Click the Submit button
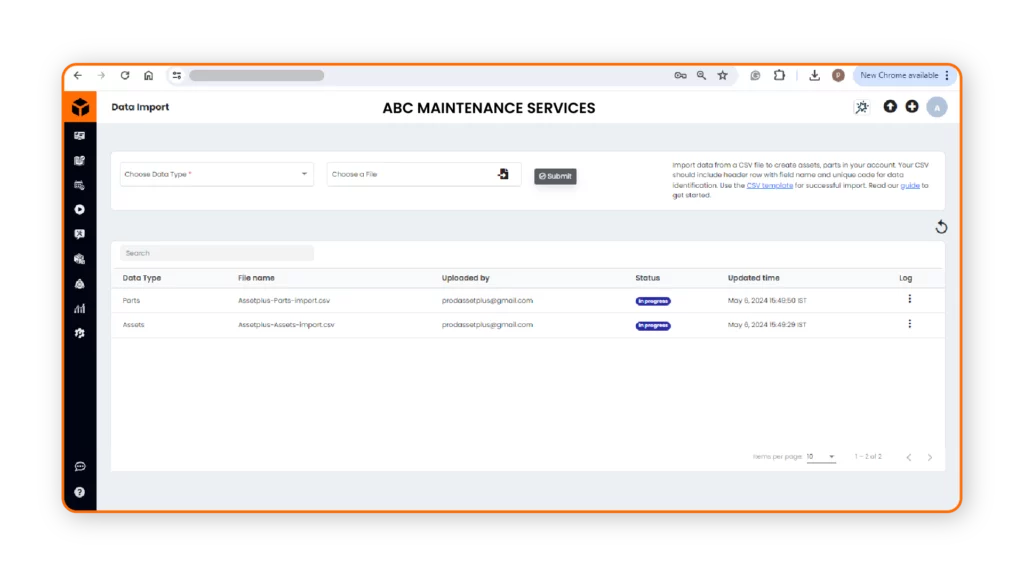This screenshot has width=1024, height=576. 555,176
